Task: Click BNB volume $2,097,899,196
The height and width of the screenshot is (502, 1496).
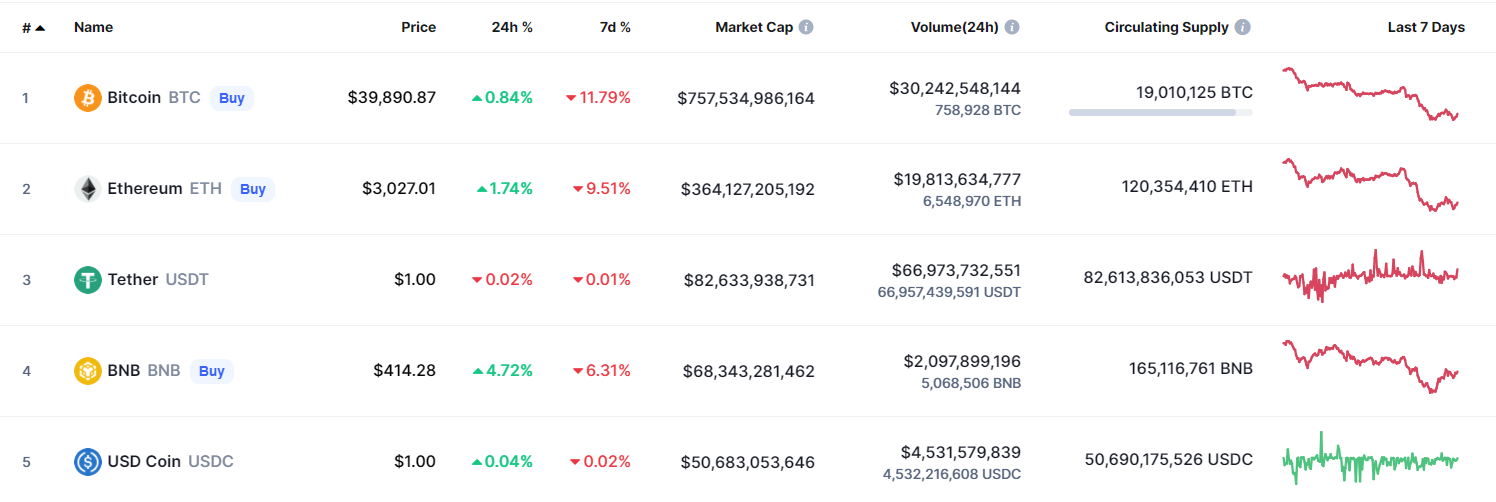Action: click(960, 361)
